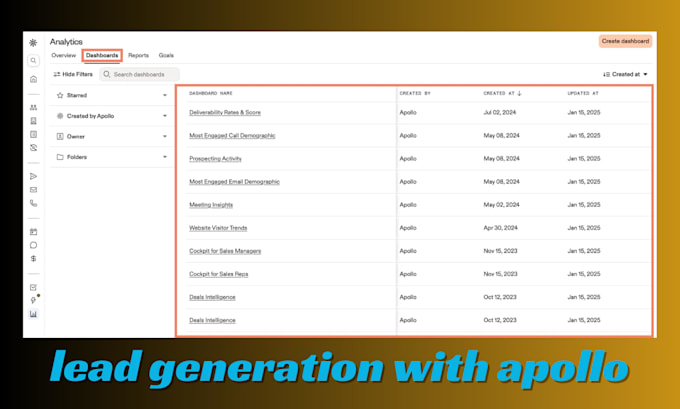The image size is (680, 409).
Task: Open the Deals dollar-sign icon
Action: (x=33, y=258)
